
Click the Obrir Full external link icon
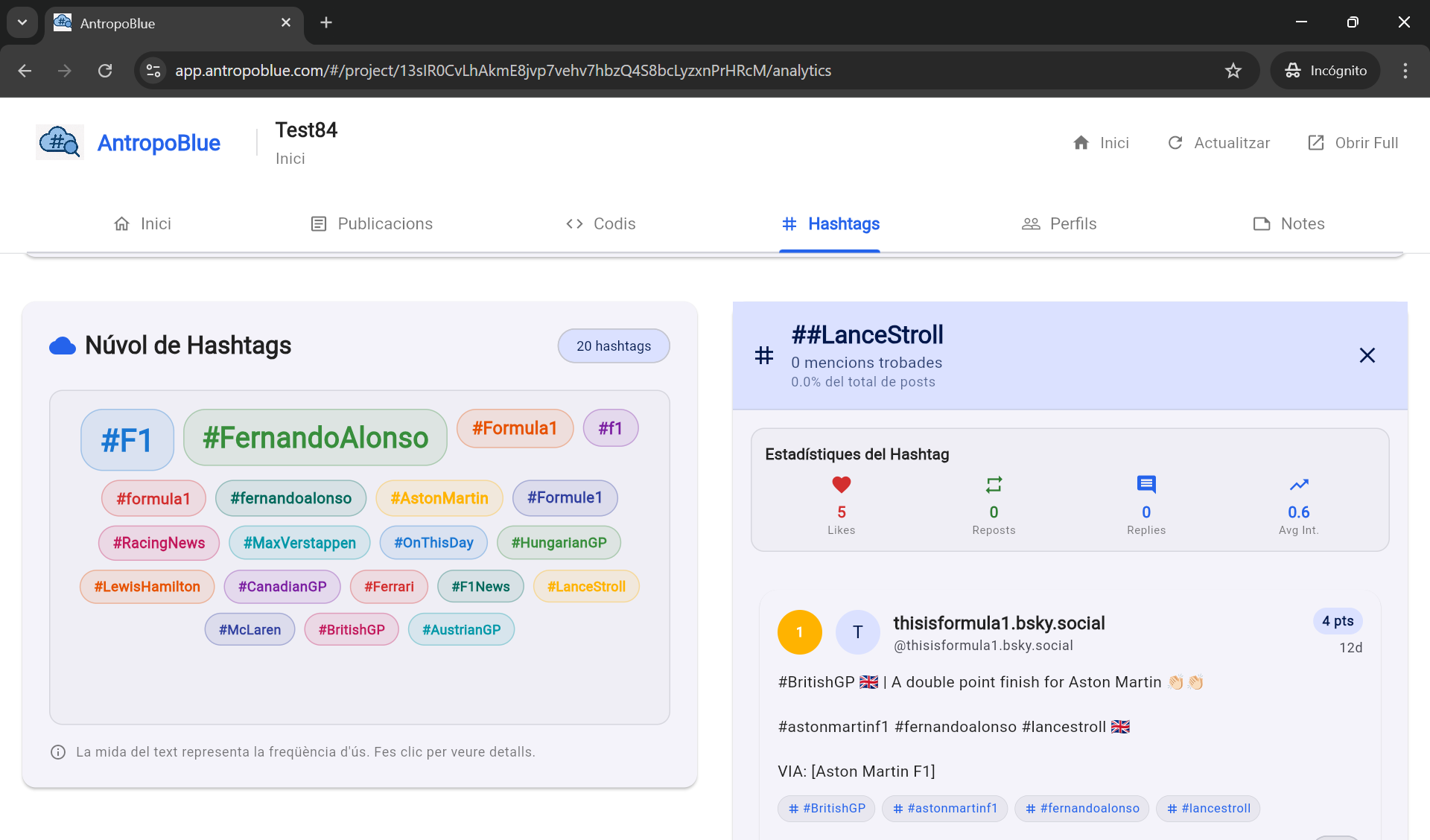[1316, 143]
